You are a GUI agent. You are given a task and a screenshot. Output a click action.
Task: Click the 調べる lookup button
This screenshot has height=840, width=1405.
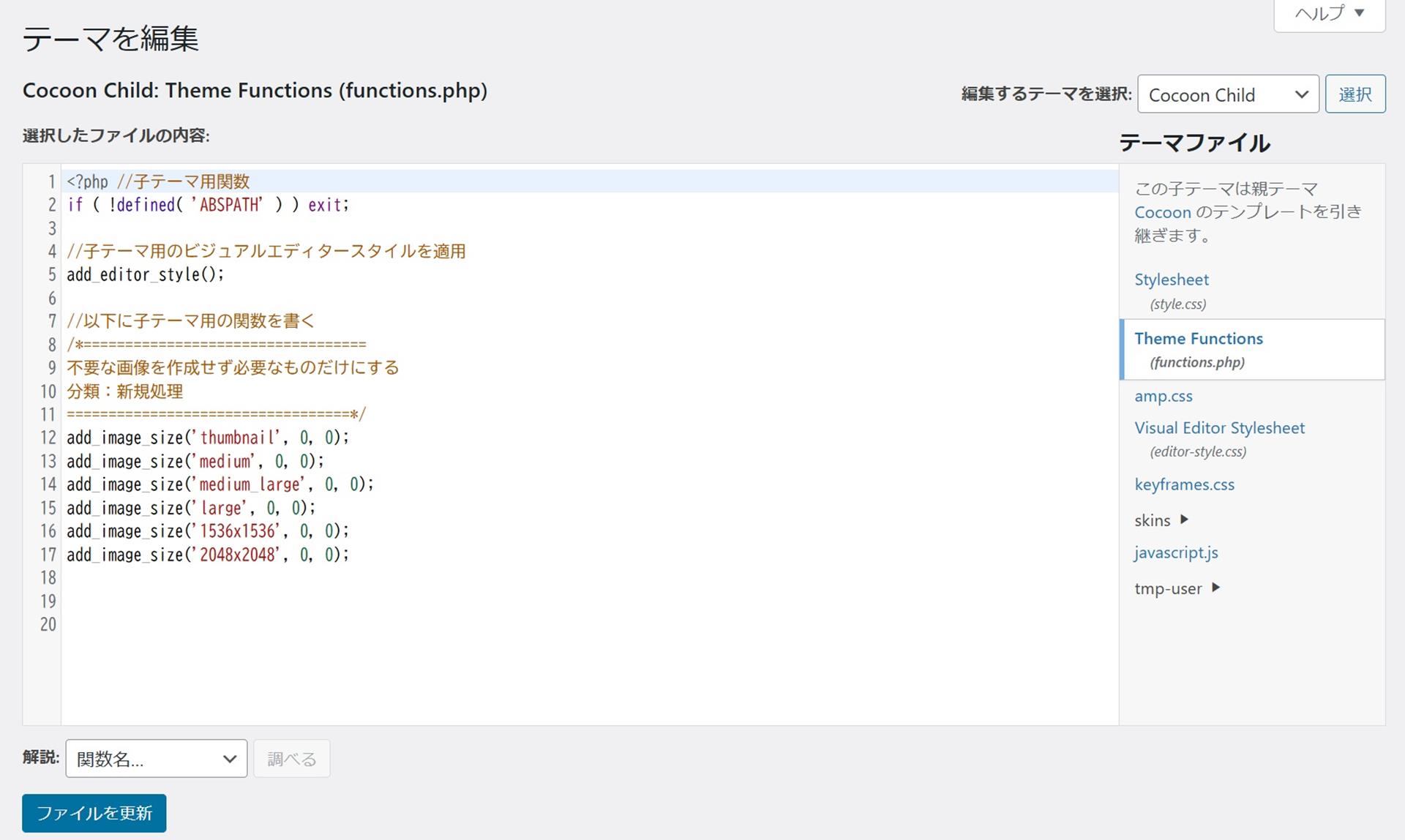point(291,759)
